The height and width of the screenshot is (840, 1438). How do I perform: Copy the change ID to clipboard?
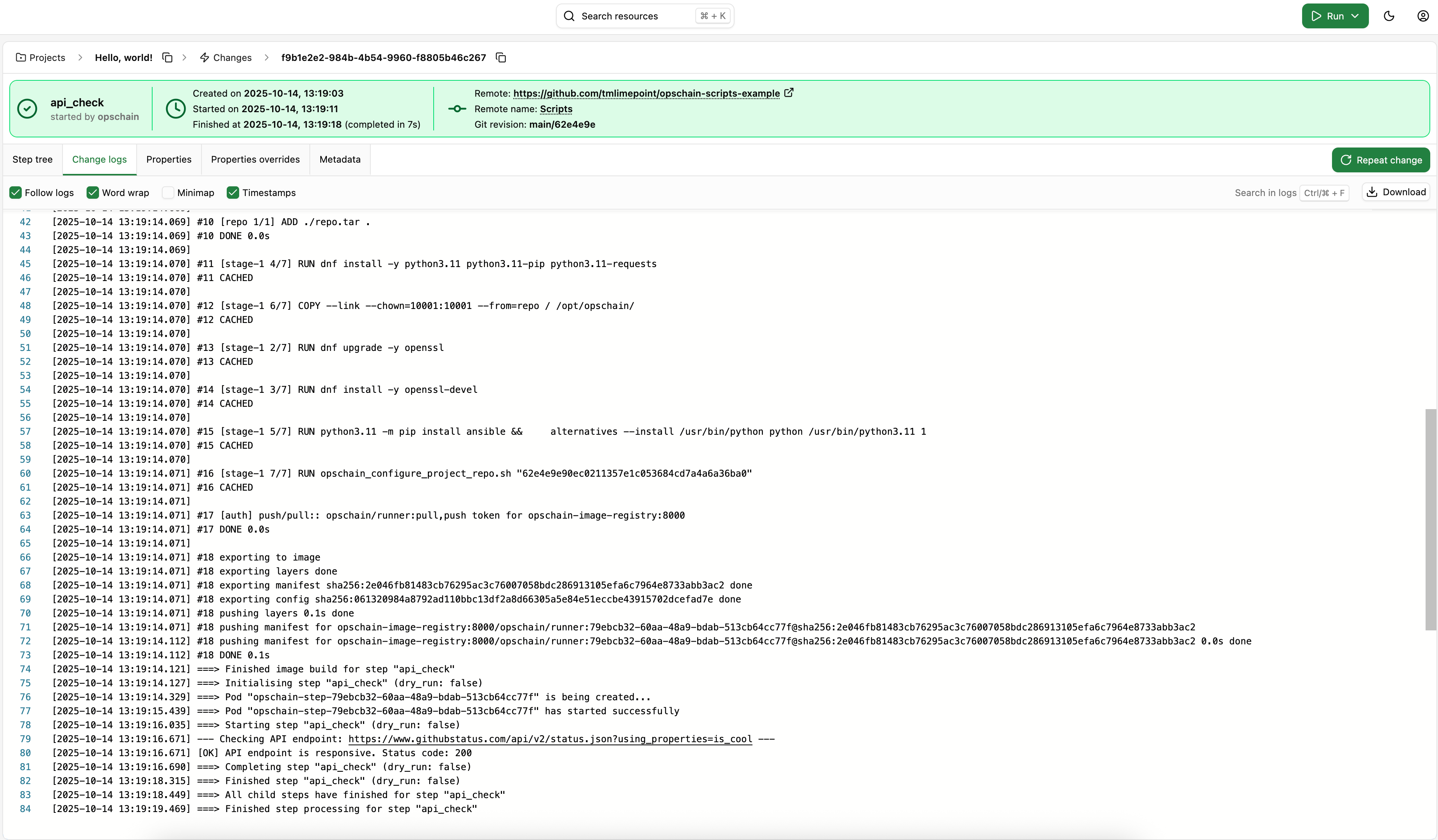pos(500,57)
